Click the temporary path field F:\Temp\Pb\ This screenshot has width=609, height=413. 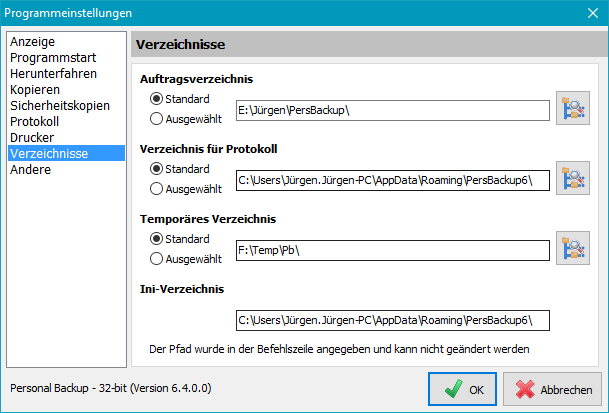393,250
